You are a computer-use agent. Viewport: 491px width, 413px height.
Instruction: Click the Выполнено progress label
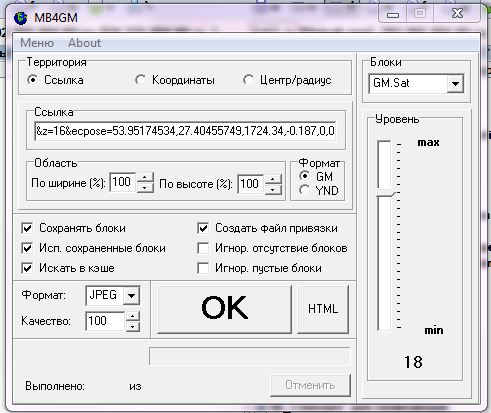(x=55, y=386)
